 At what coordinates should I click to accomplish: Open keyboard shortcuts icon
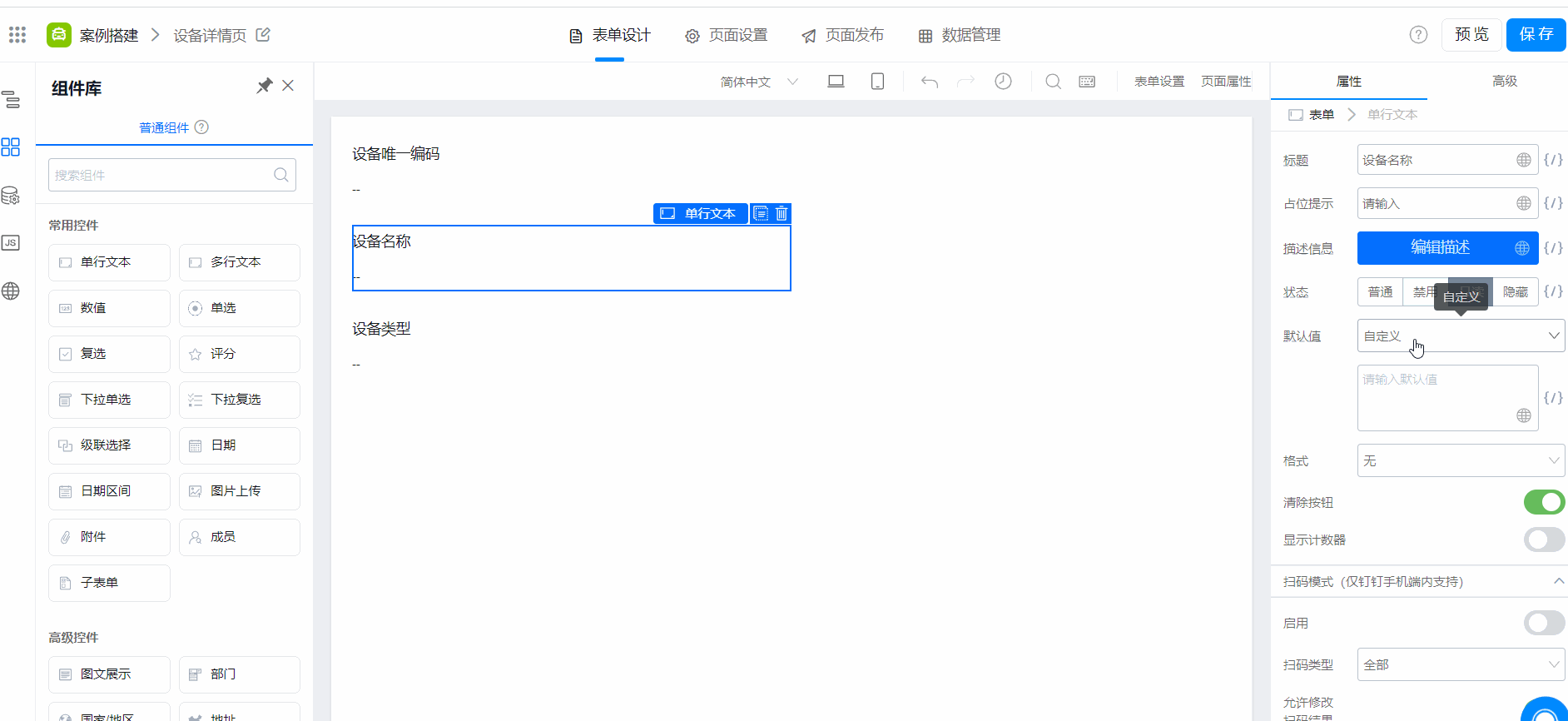click(1087, 82)
